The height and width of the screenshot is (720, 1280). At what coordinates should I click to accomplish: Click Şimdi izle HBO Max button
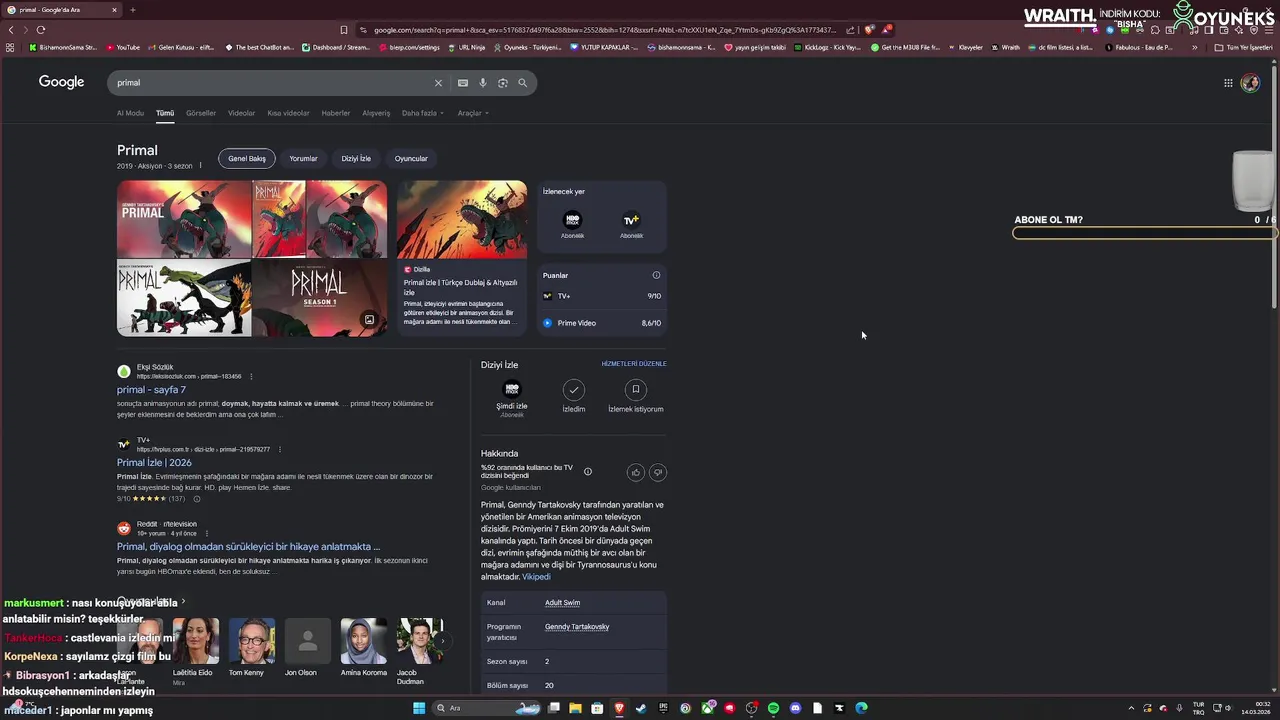pos(512,396)
